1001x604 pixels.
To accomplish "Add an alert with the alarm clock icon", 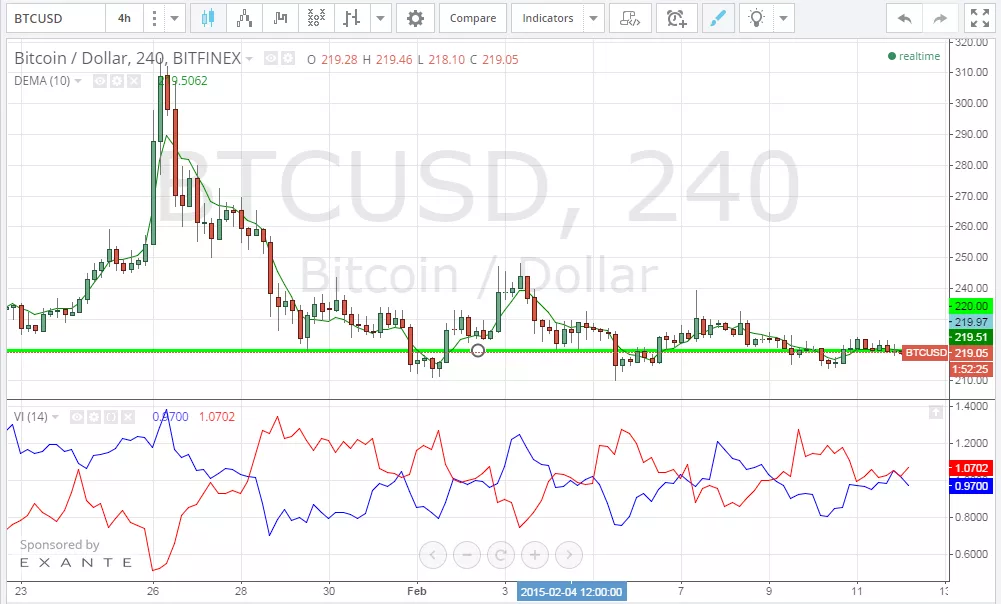I will coord(677,18).
